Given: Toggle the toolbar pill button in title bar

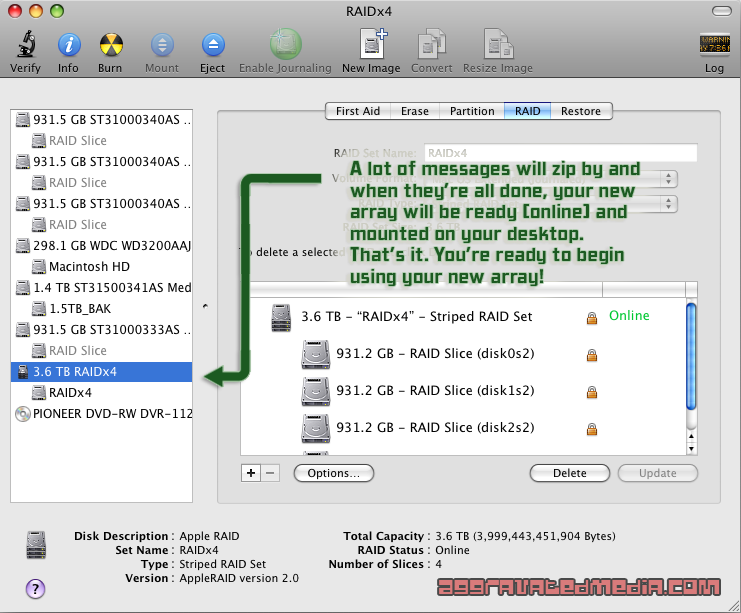Looking at the screenshot, I should tap(722, 11).
